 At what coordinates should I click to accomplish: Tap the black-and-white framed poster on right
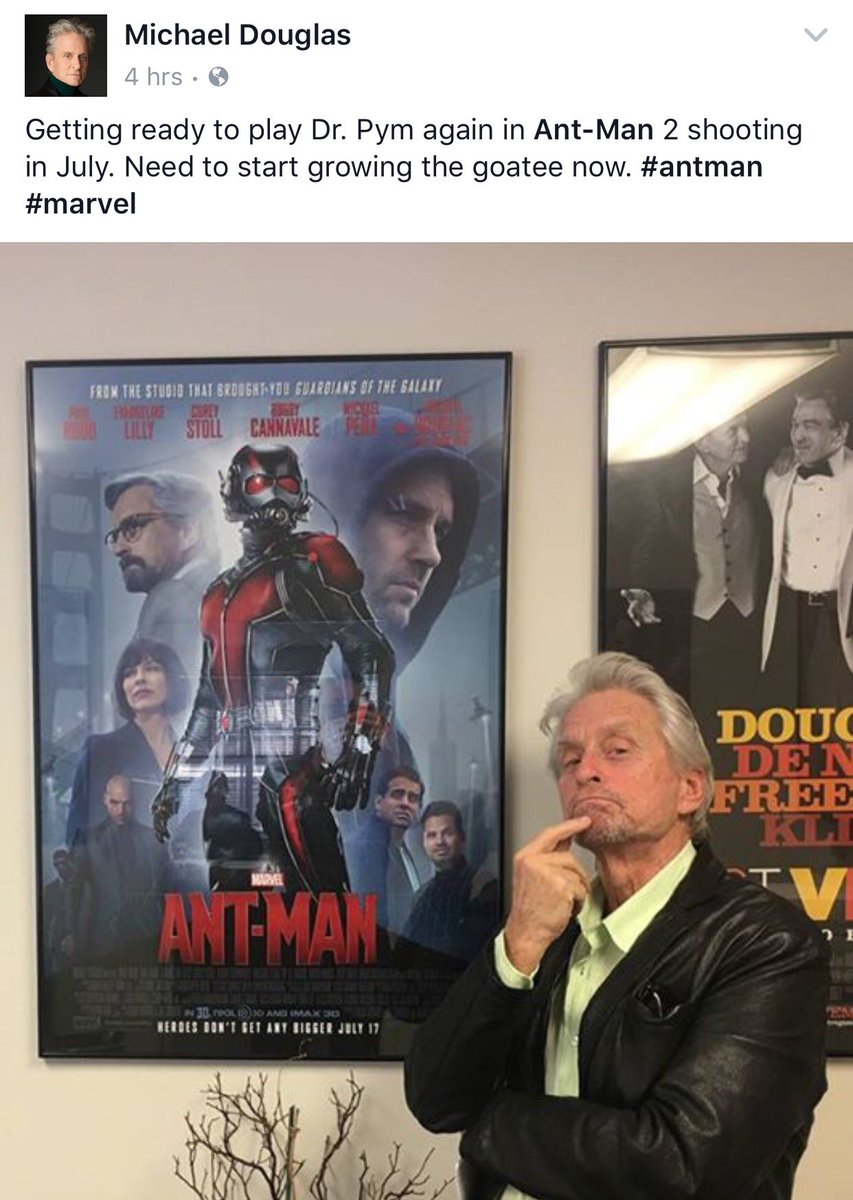tap(727, 690)
